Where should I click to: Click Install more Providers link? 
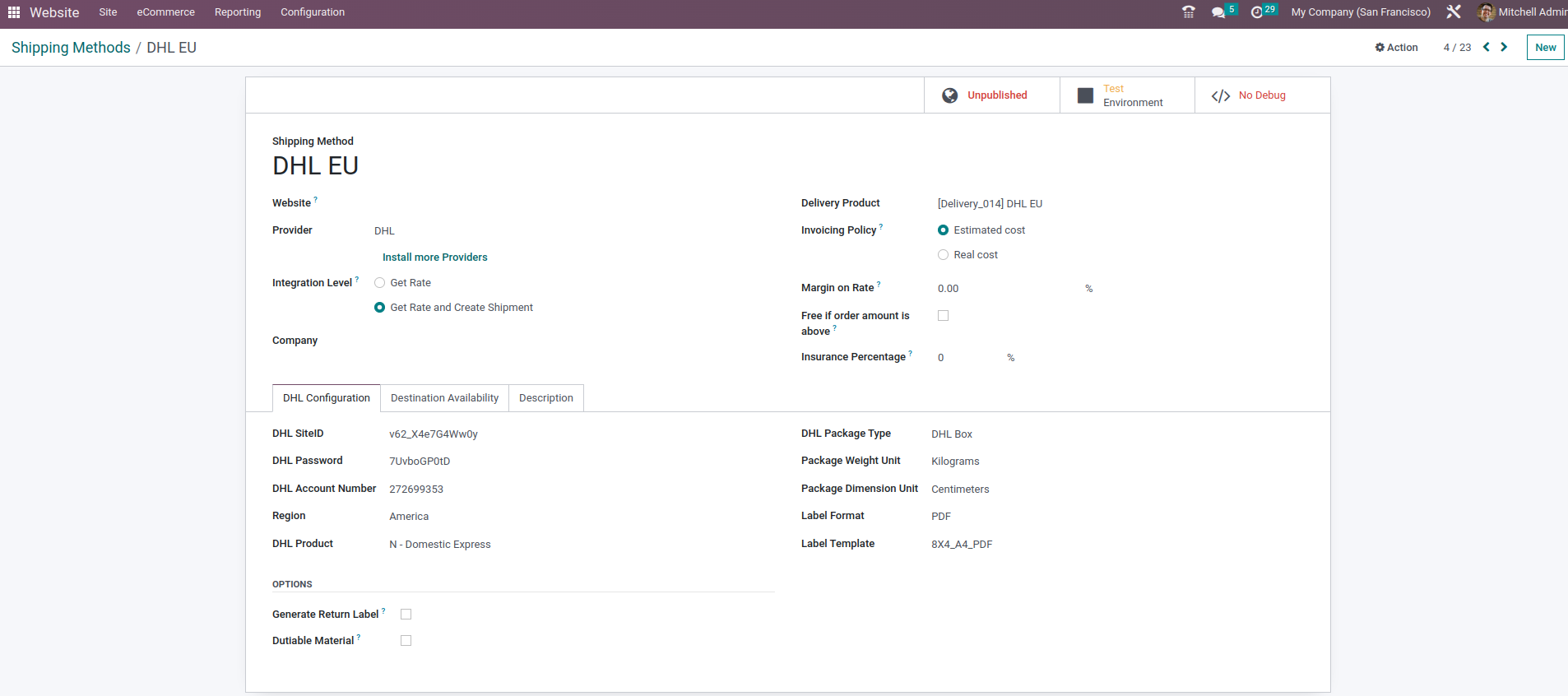point(434,258)
